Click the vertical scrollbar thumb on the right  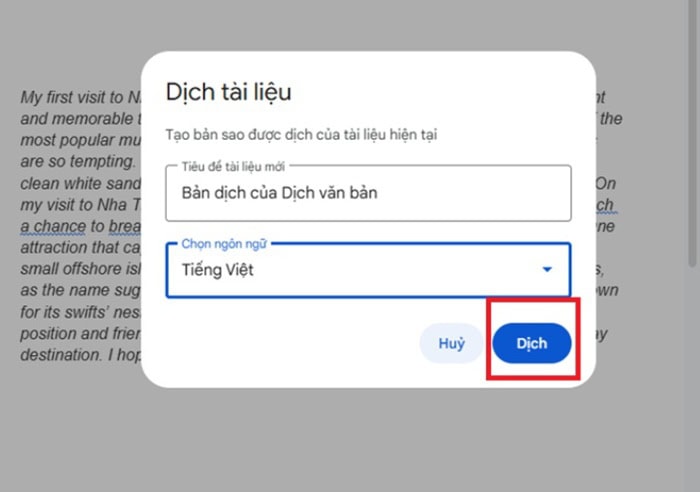pos(693,134)
